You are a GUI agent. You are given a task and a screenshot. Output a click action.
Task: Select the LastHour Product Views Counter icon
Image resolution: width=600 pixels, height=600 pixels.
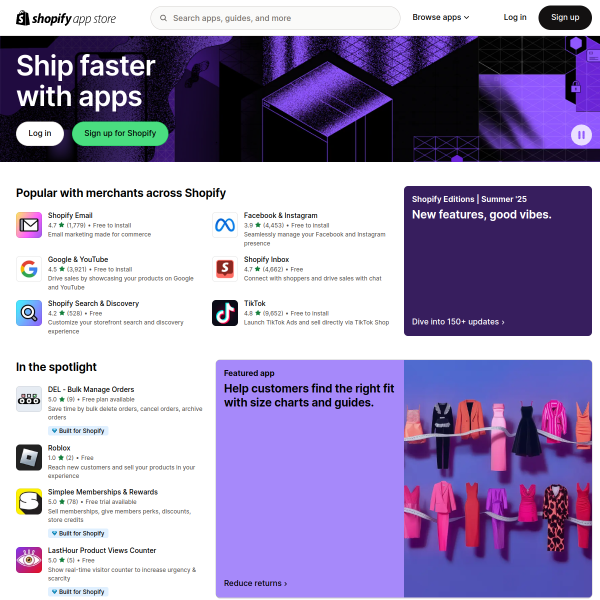pyautogui.click(x=29, y=560)
